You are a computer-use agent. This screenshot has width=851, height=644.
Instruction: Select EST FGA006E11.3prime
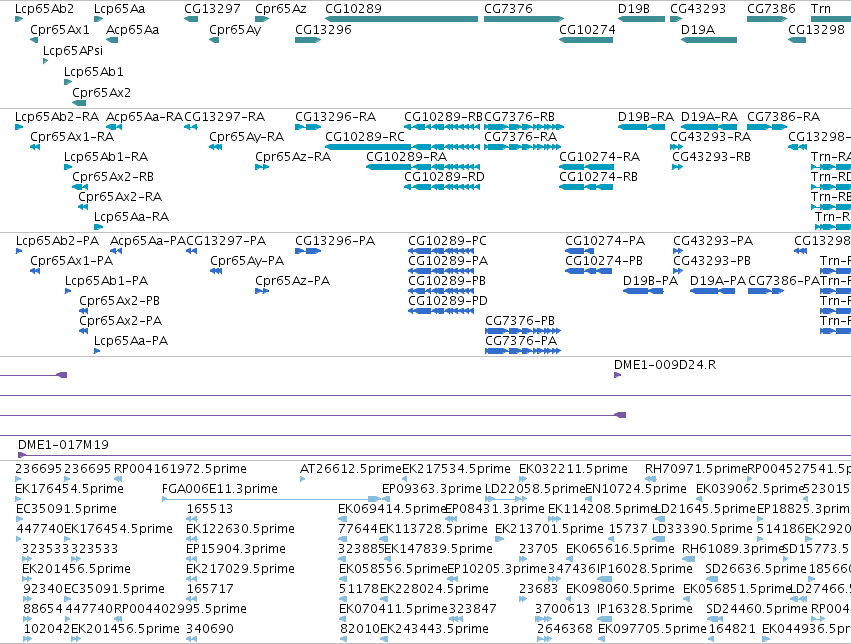coord(272,499)
